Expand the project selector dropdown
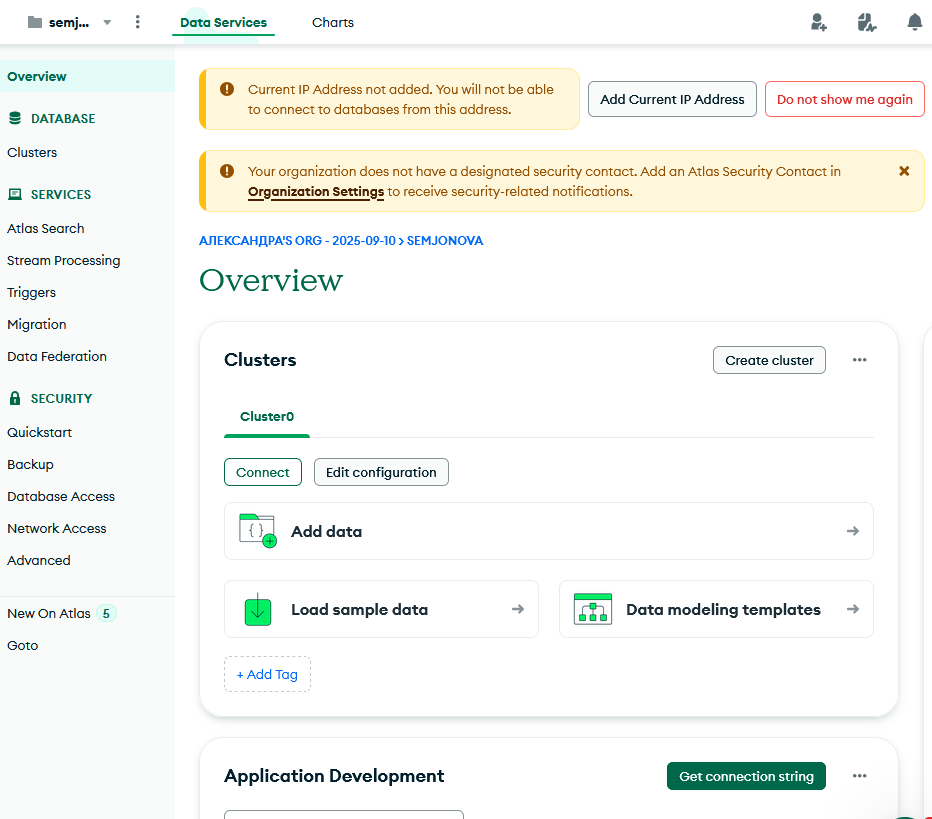 pos(107,22)
